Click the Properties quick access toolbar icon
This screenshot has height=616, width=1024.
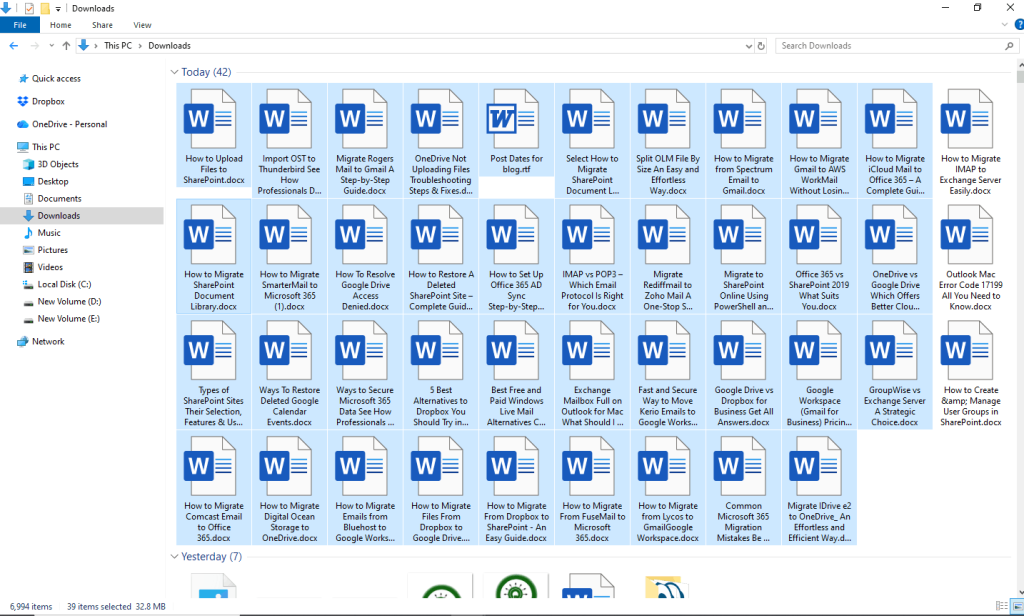click(29, 8)
